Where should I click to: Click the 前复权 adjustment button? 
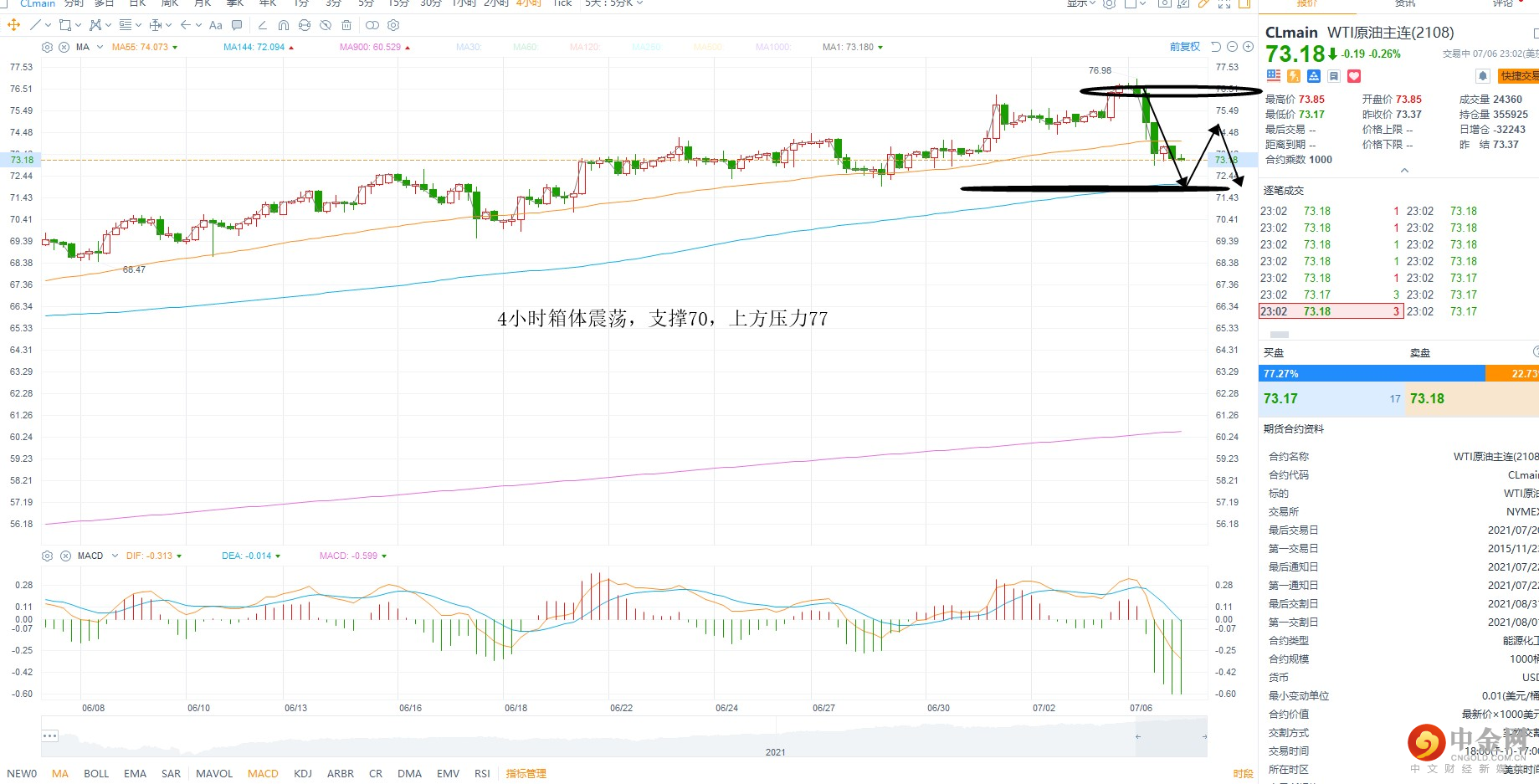(x=1185, y=47)
